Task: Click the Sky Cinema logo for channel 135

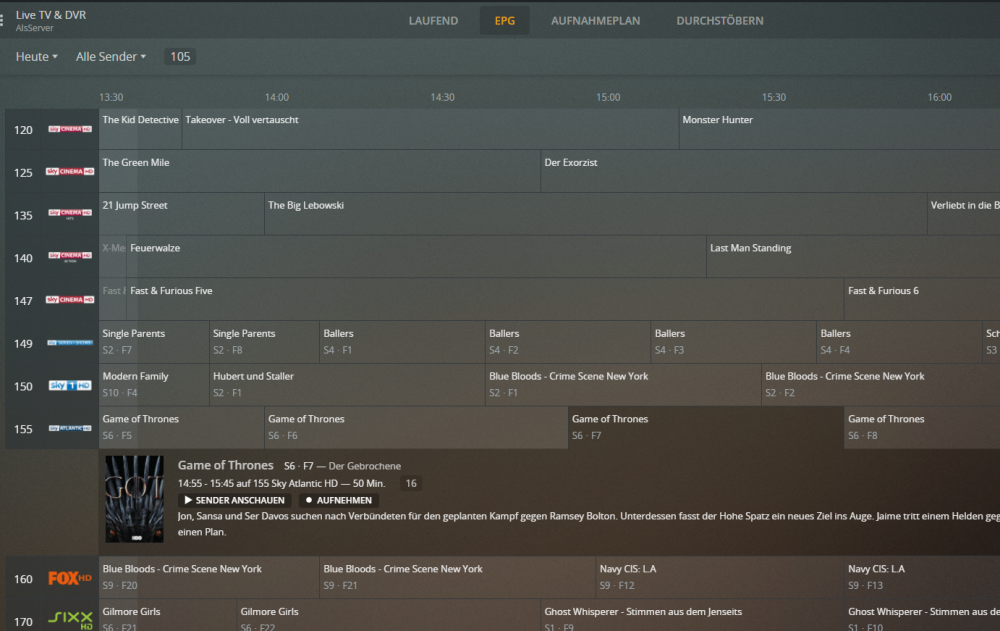Action: pos(70,214)
